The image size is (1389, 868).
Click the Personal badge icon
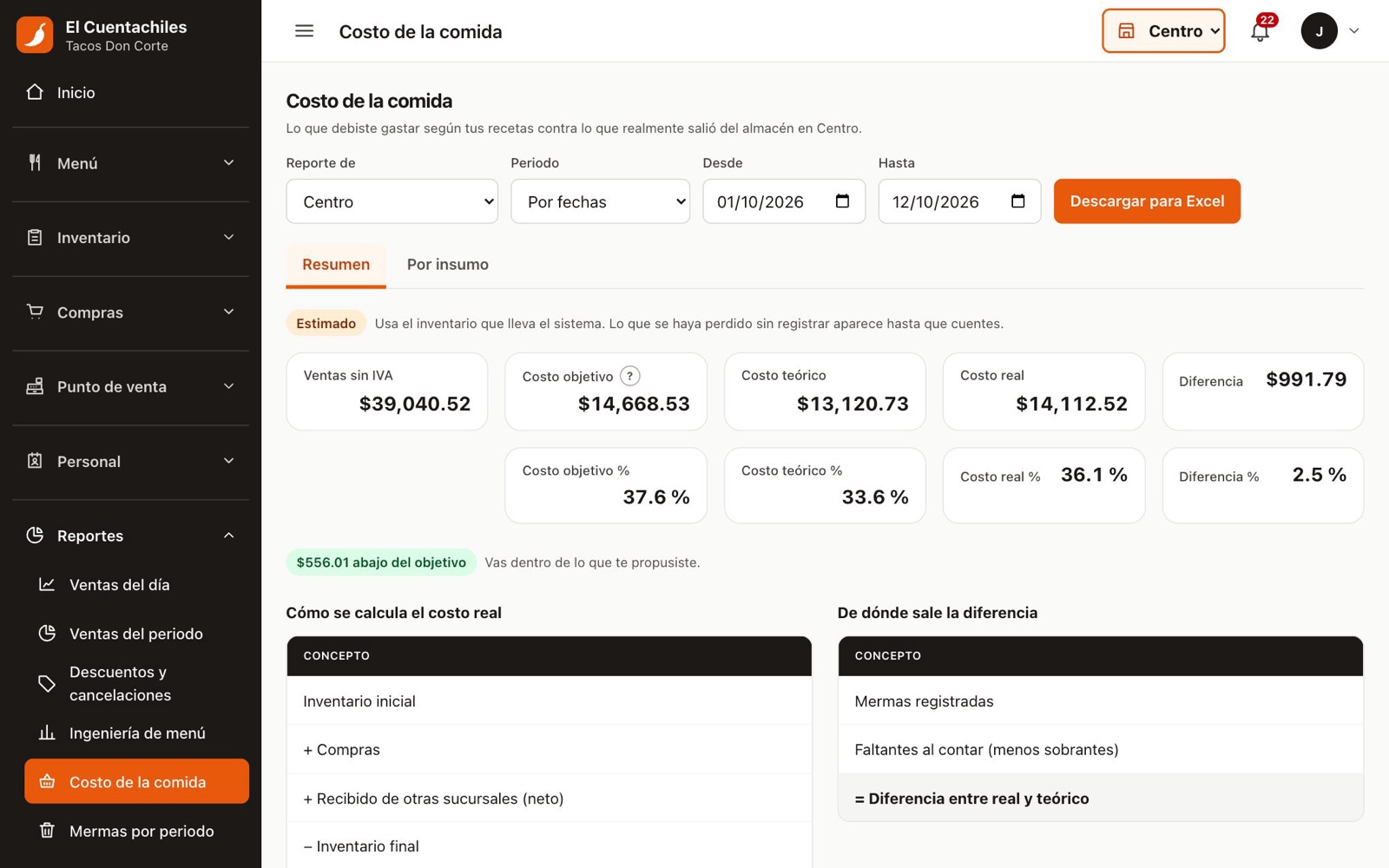click(35, 461)
